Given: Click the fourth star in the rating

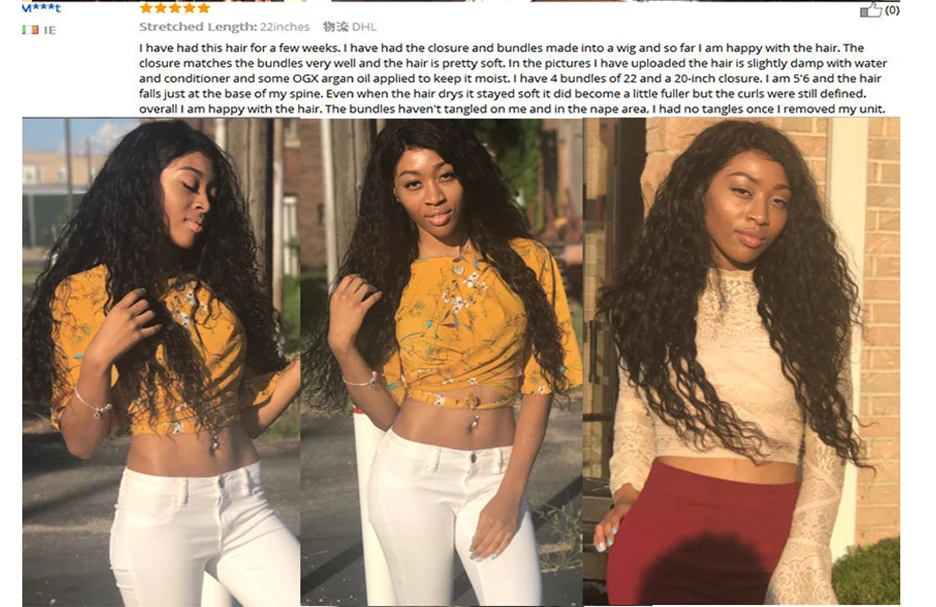Looking at the screenshot, I should click(x=189, y=8).
